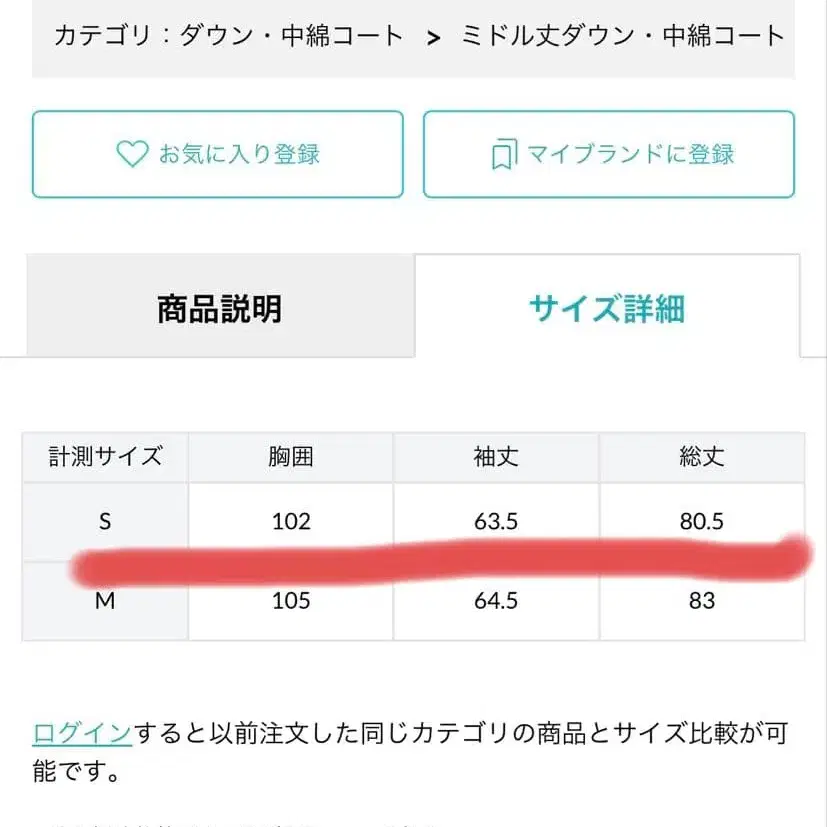The image size is (827, 827).
Task: Click the 袖丈 column header
Action: (x=496, y=457)
